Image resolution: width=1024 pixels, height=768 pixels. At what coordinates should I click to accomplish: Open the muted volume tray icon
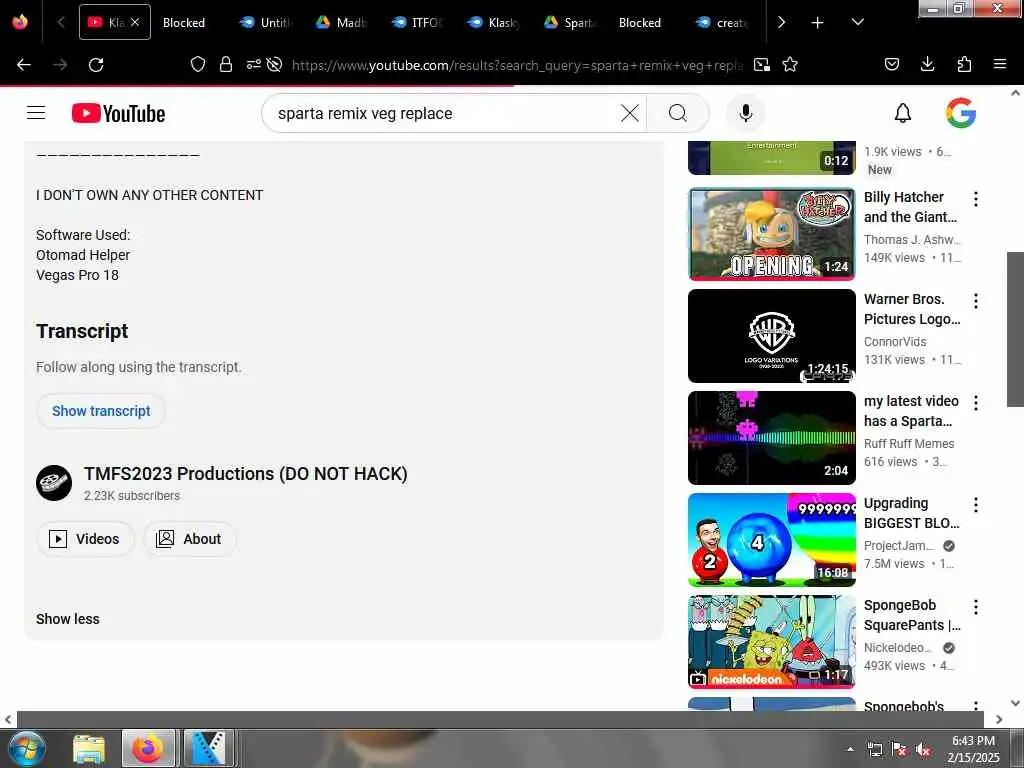[923, 750]
